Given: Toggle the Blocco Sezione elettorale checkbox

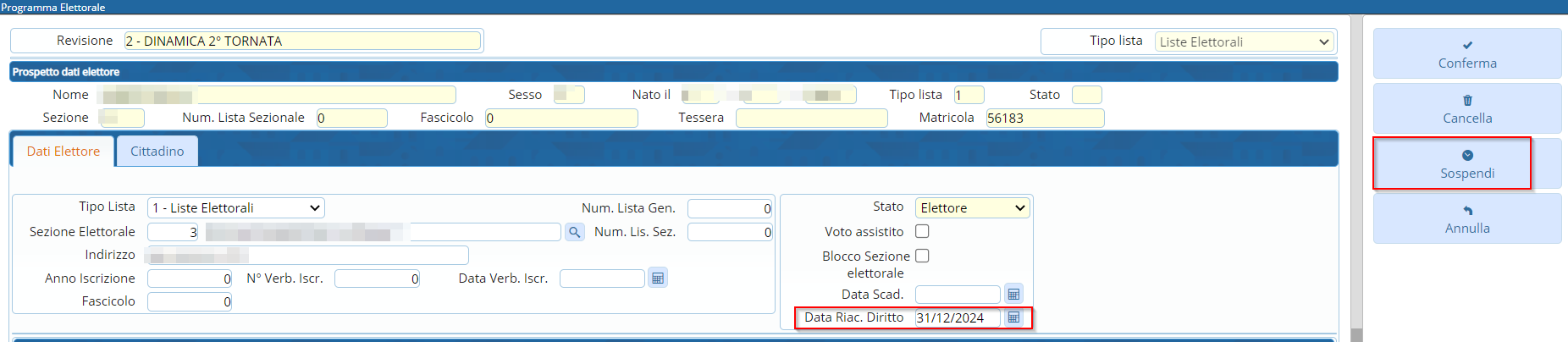Looking at the screenshot, I should point(922,256).
